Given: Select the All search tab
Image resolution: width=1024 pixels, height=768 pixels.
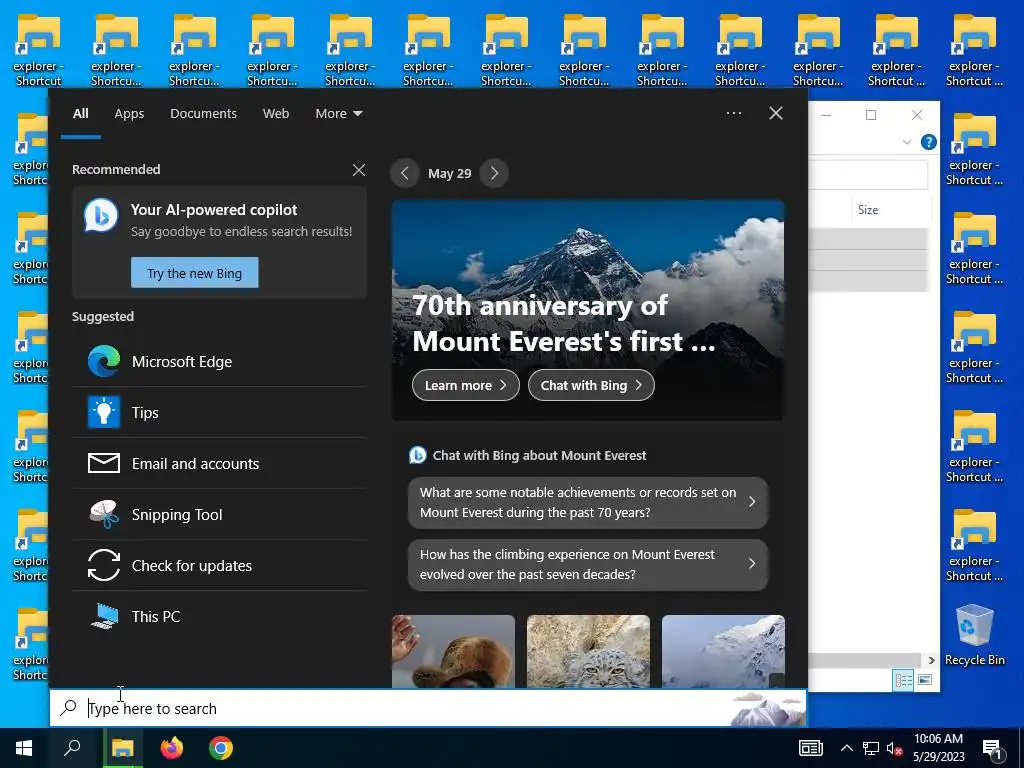Looking at the screenshot, I should pyautogui.click(x=80, y=113).
